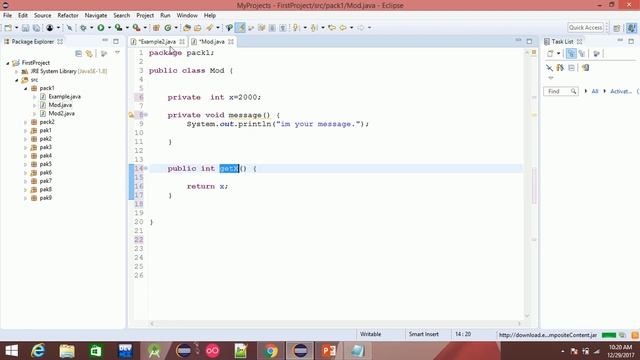Open the Run menu
The width and height of the screenshot is (640, 360).
pos(165,16)
